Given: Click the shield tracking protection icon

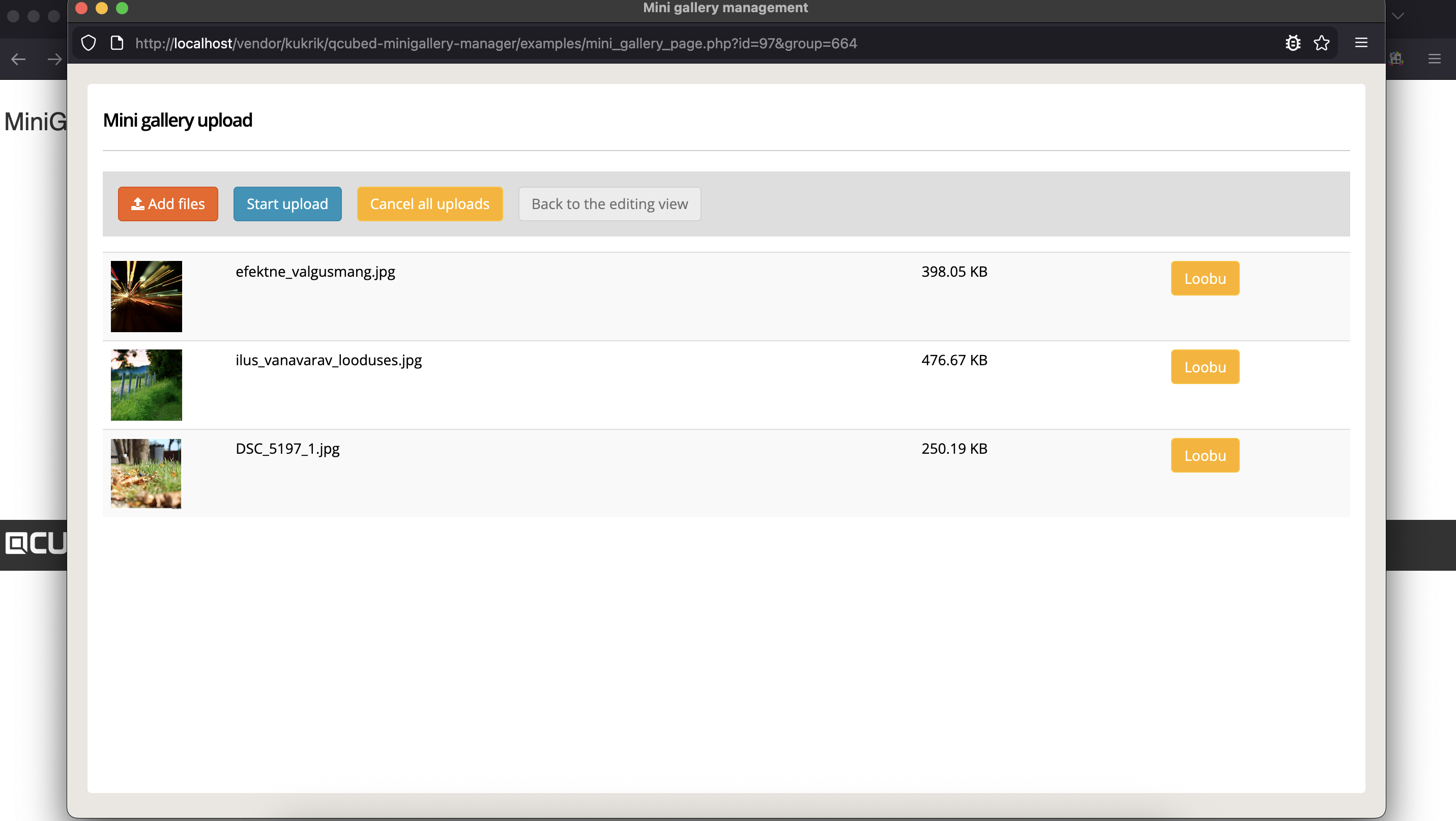Looking at the screenshot, I should 88,43.
